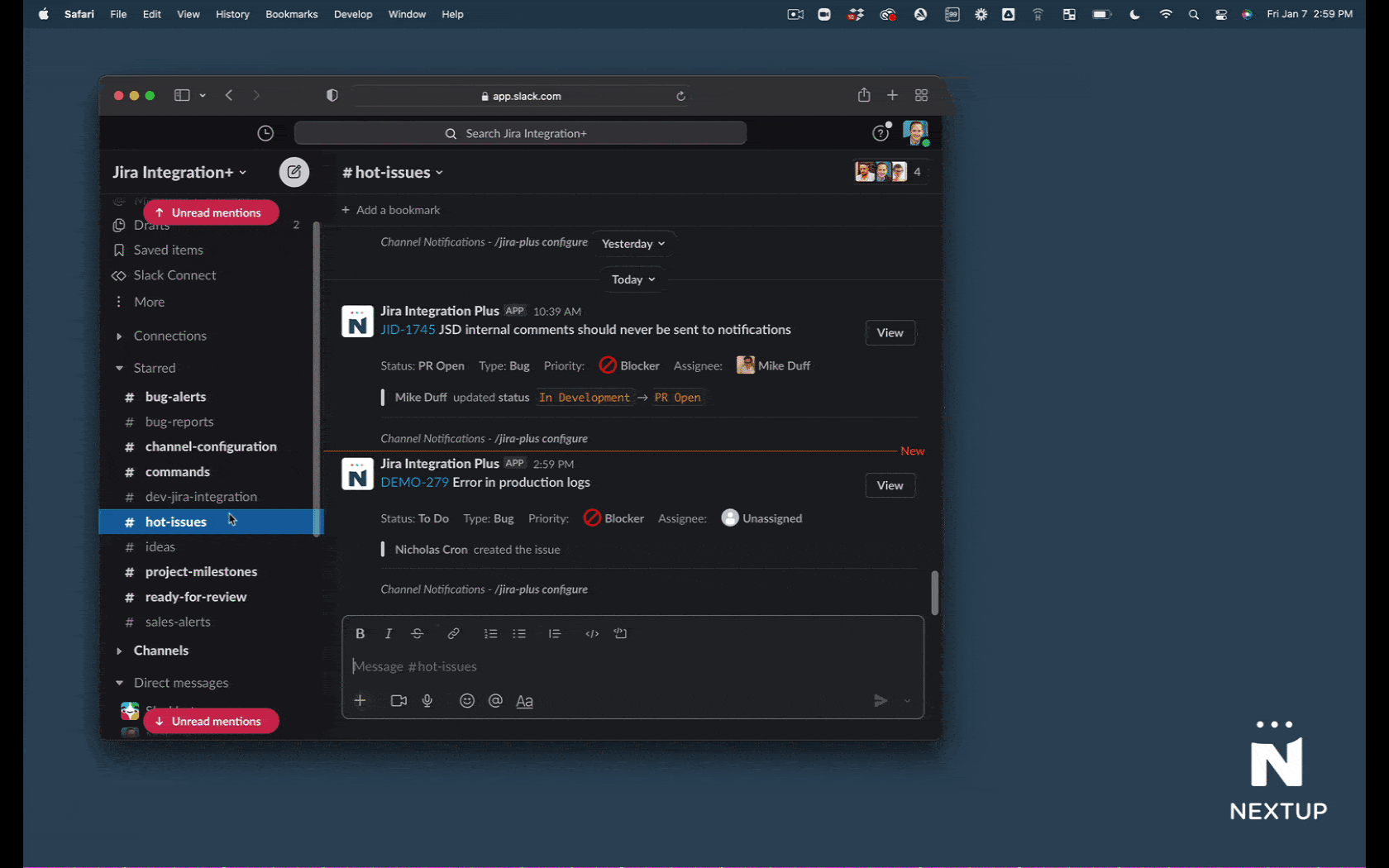Open Slack help question mark icon
The height and width of the screenshot is (868, 1389).
click(881, 133)
